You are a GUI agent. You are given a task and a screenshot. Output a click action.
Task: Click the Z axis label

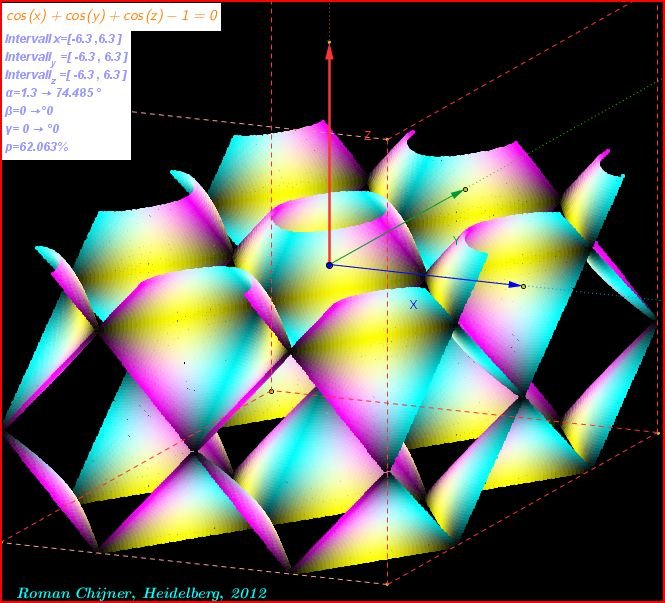coord(367,135)
